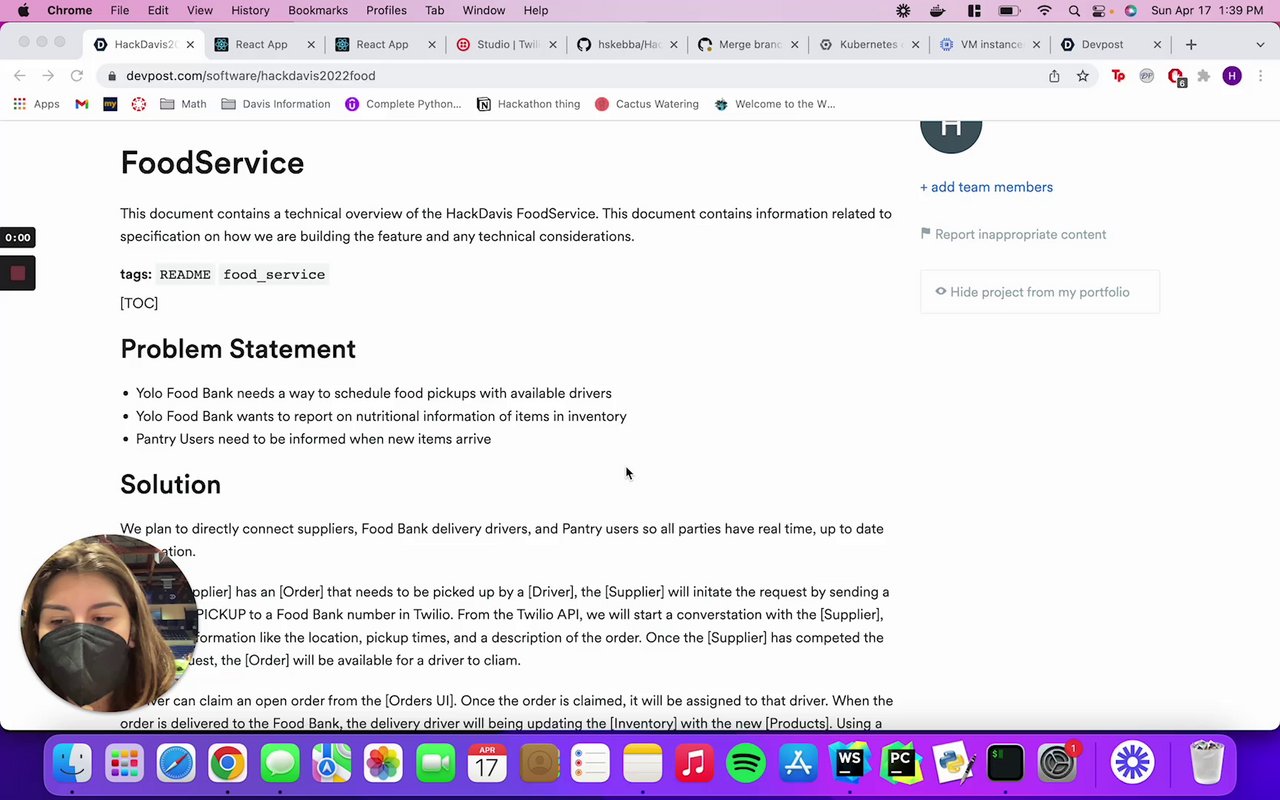Viewport: 1280px width, 800px height.
Task: Open the Complete Python bookmark
Action: [403, 104]
